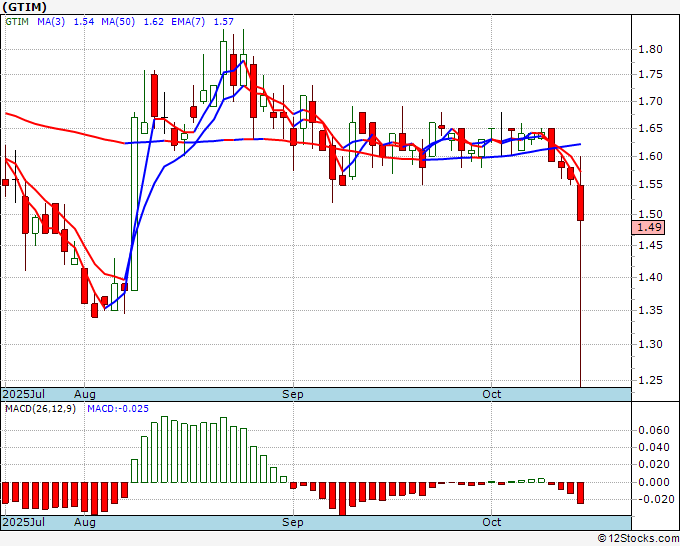Click the 1.70 price axis label
Viewport: 680px width, 546px height.
(x=651, y=101)
